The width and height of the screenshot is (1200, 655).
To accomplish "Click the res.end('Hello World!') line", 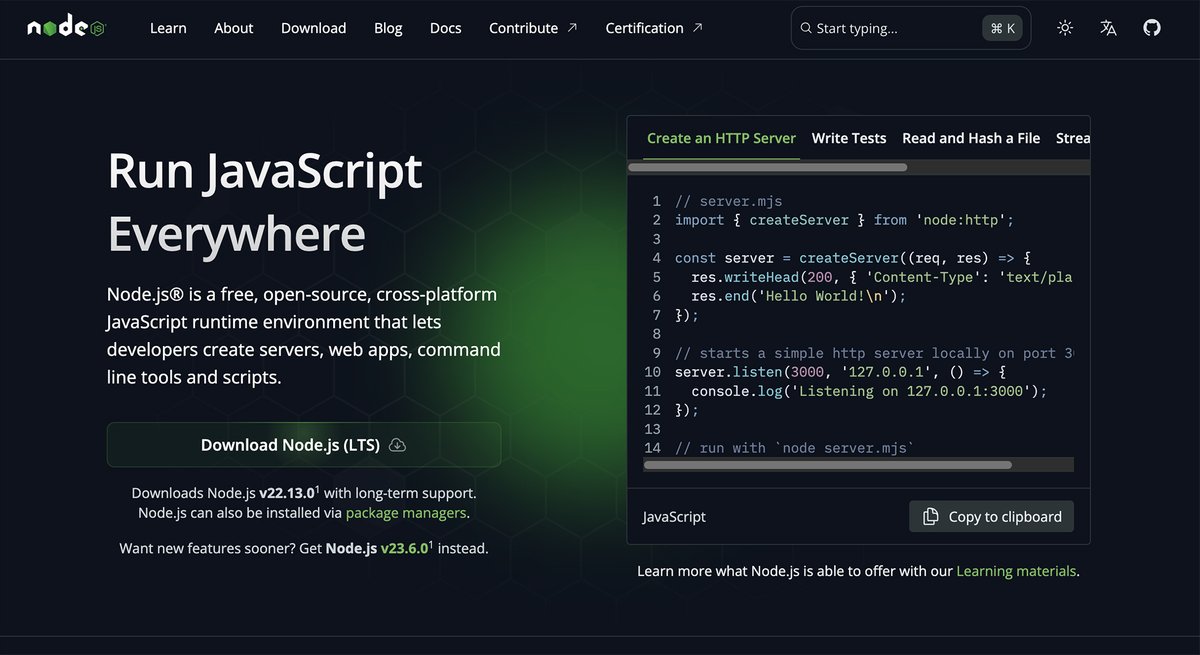I will click(797, 296).
